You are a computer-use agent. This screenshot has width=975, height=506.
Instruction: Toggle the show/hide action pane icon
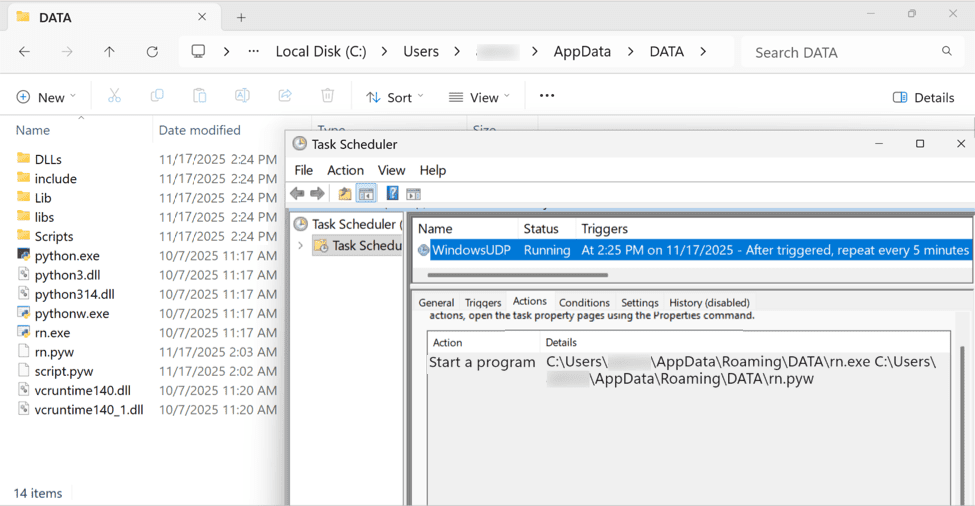point(413,194)
